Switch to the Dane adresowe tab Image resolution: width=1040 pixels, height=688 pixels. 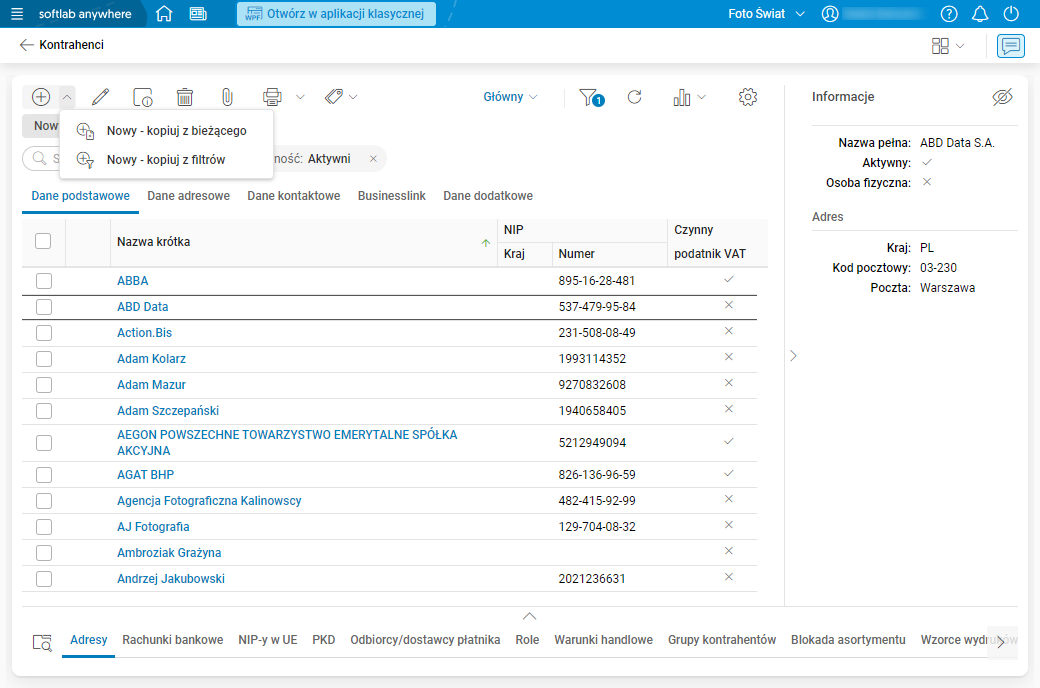pyautogui.click(x=188, y=196)
